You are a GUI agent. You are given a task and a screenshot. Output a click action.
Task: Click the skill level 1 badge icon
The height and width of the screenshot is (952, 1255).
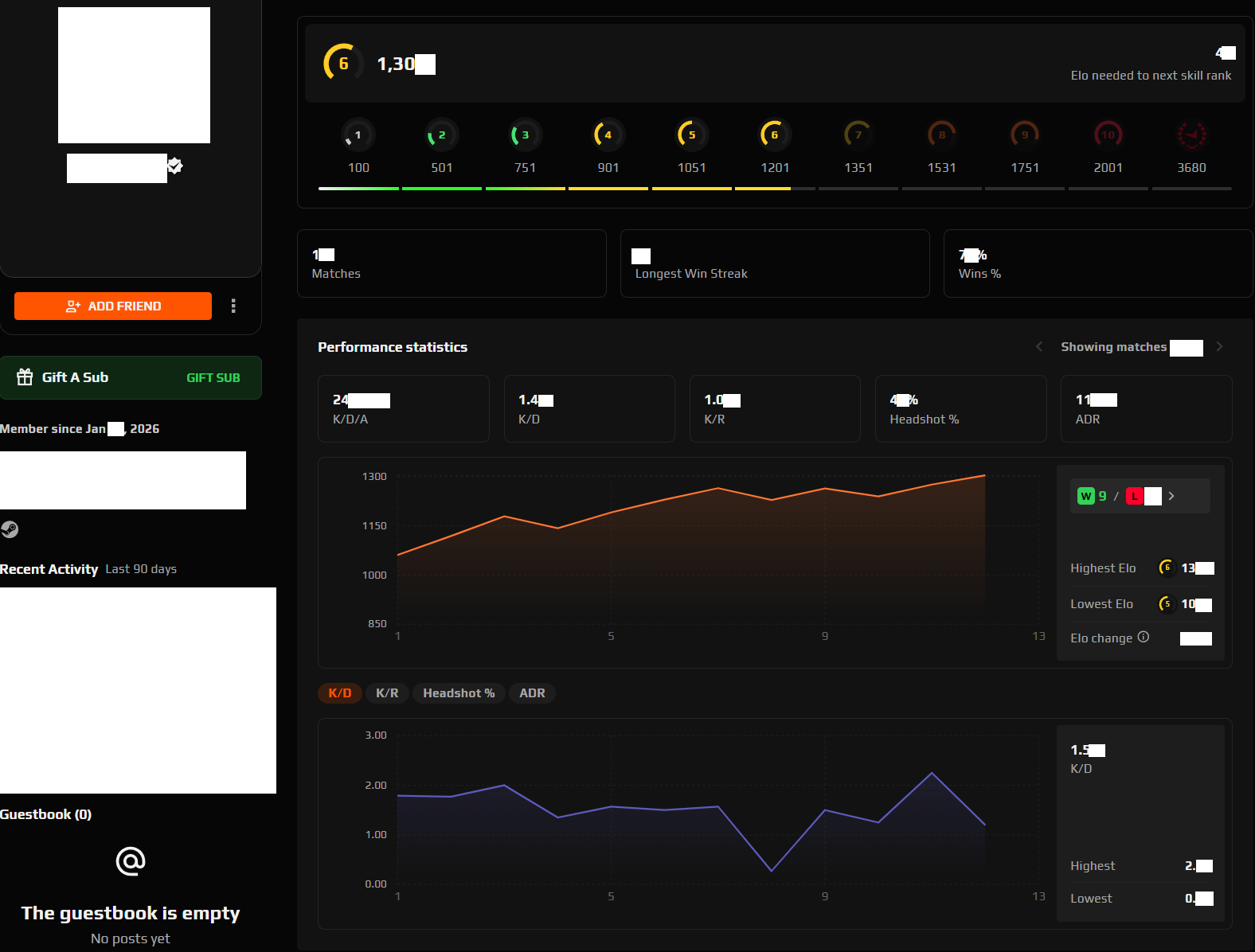tap(358, 135)
